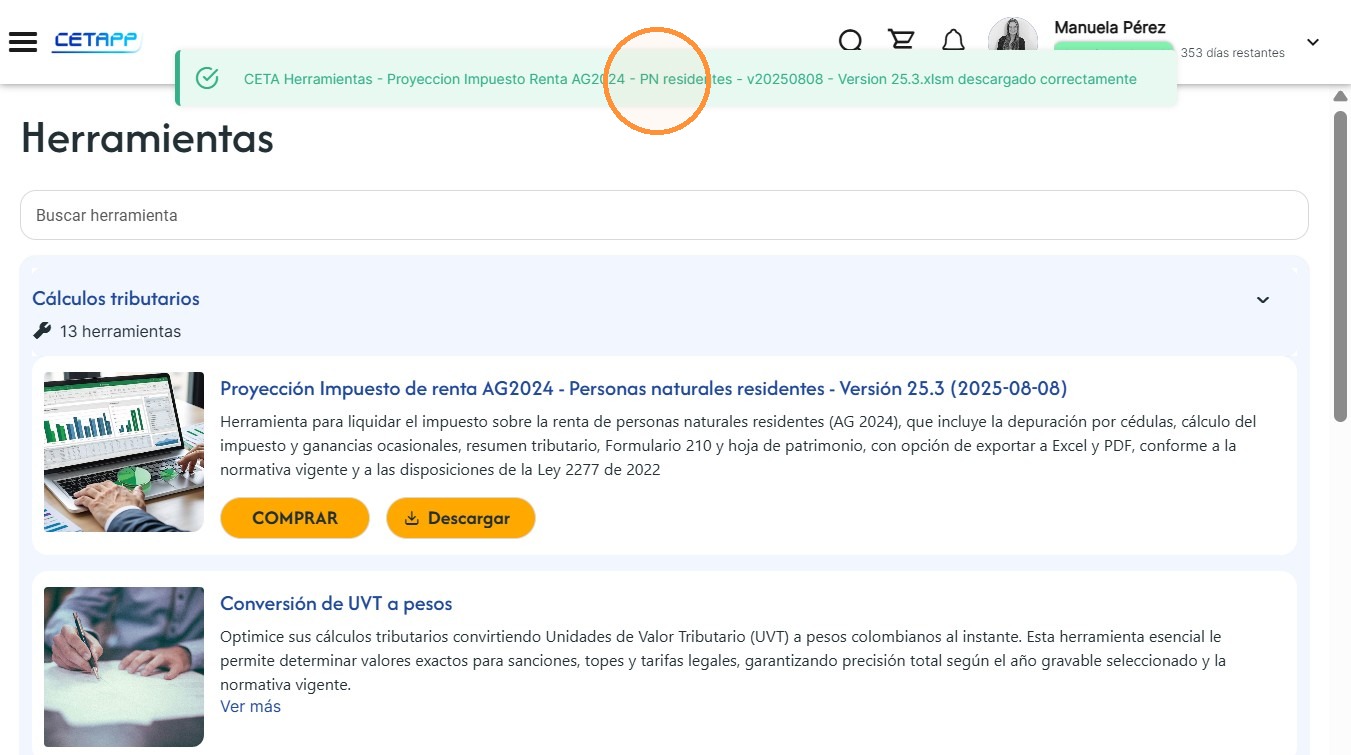
Task: Open Conversión de UVT a pesos title
Action: click(336, 604)
